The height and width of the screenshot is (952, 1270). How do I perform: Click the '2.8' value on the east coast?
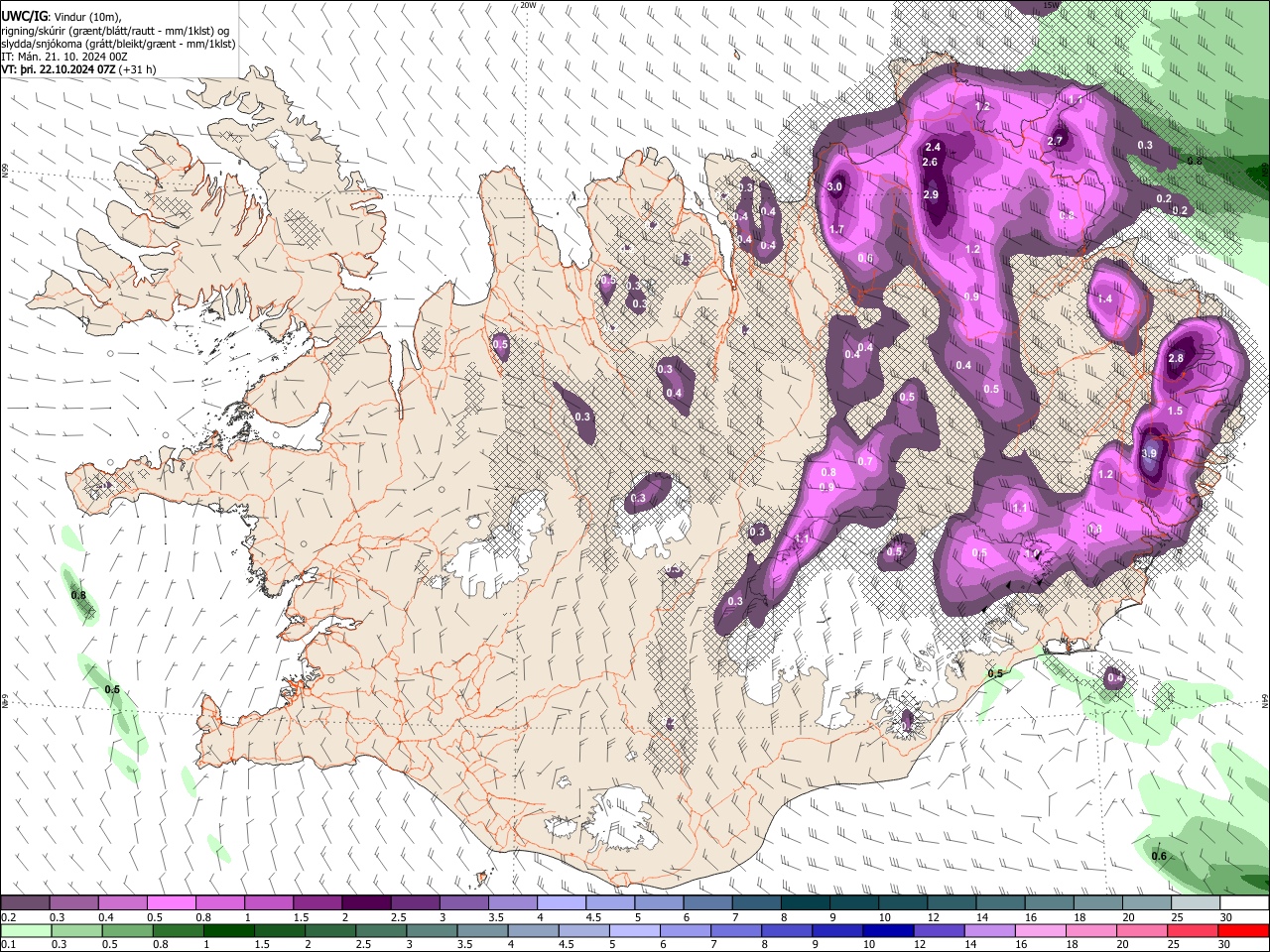point(1176,359)
